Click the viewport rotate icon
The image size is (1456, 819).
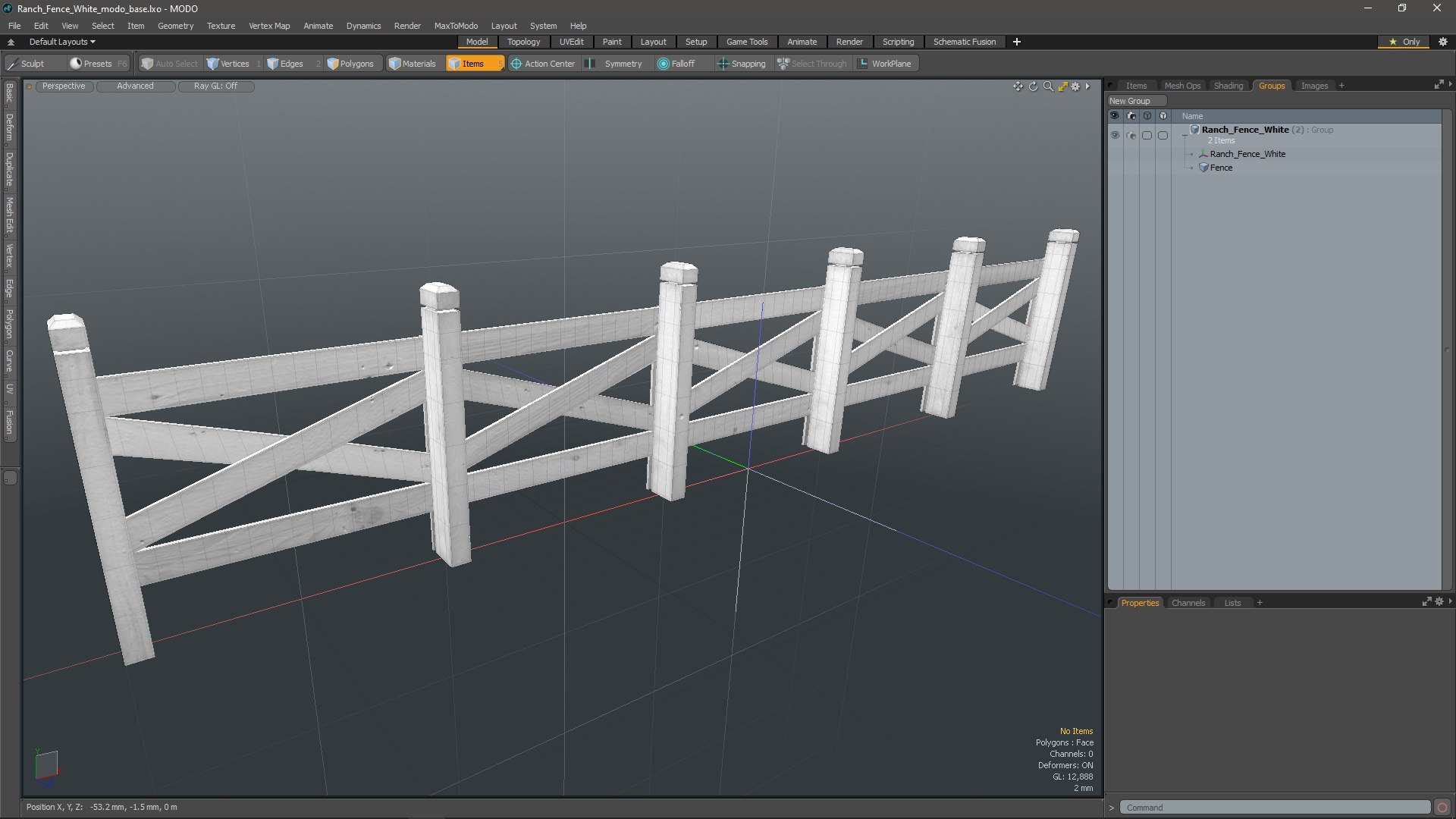click(1033, 86)
